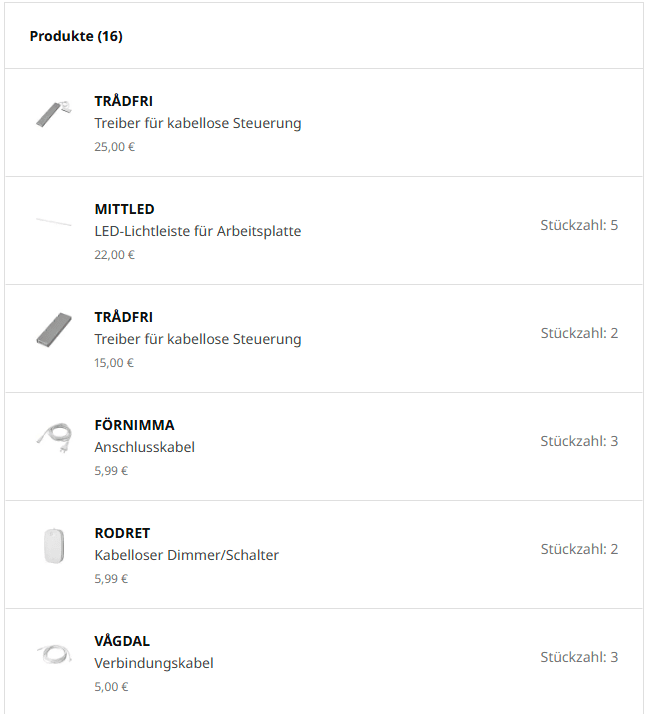Viewport: 664px width, 714px height.
Task: Click the LED-Lichtleiste für Arbeitsplatte description
Action: (x=198, y=231)
